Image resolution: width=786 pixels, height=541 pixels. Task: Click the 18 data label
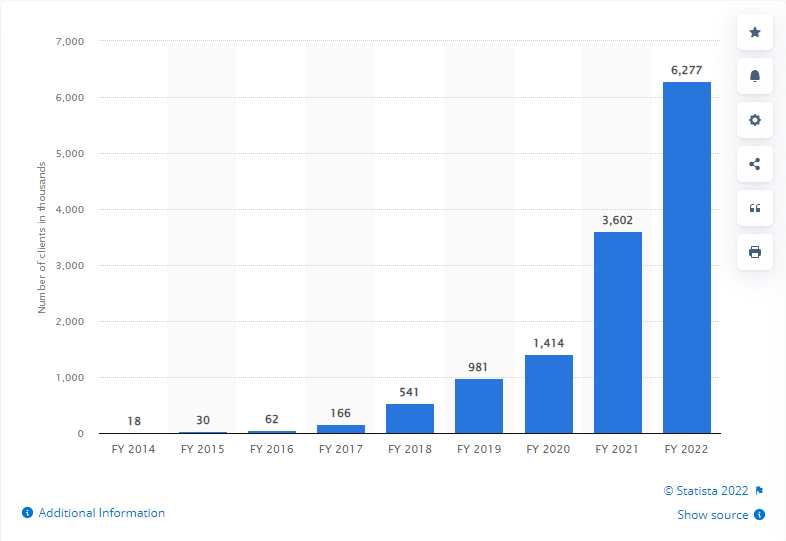[134, 421]
